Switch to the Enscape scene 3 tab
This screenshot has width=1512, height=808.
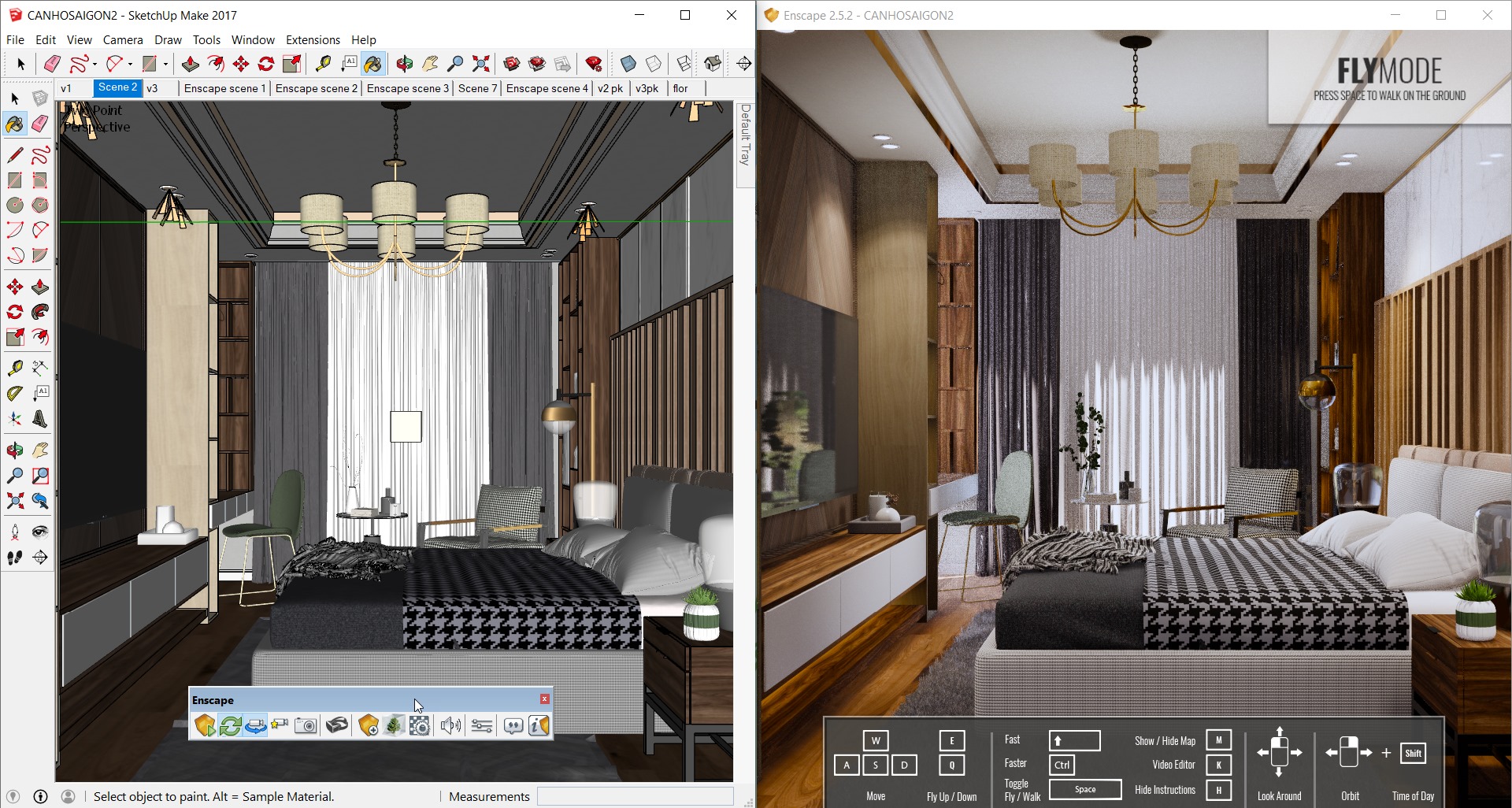408,88
